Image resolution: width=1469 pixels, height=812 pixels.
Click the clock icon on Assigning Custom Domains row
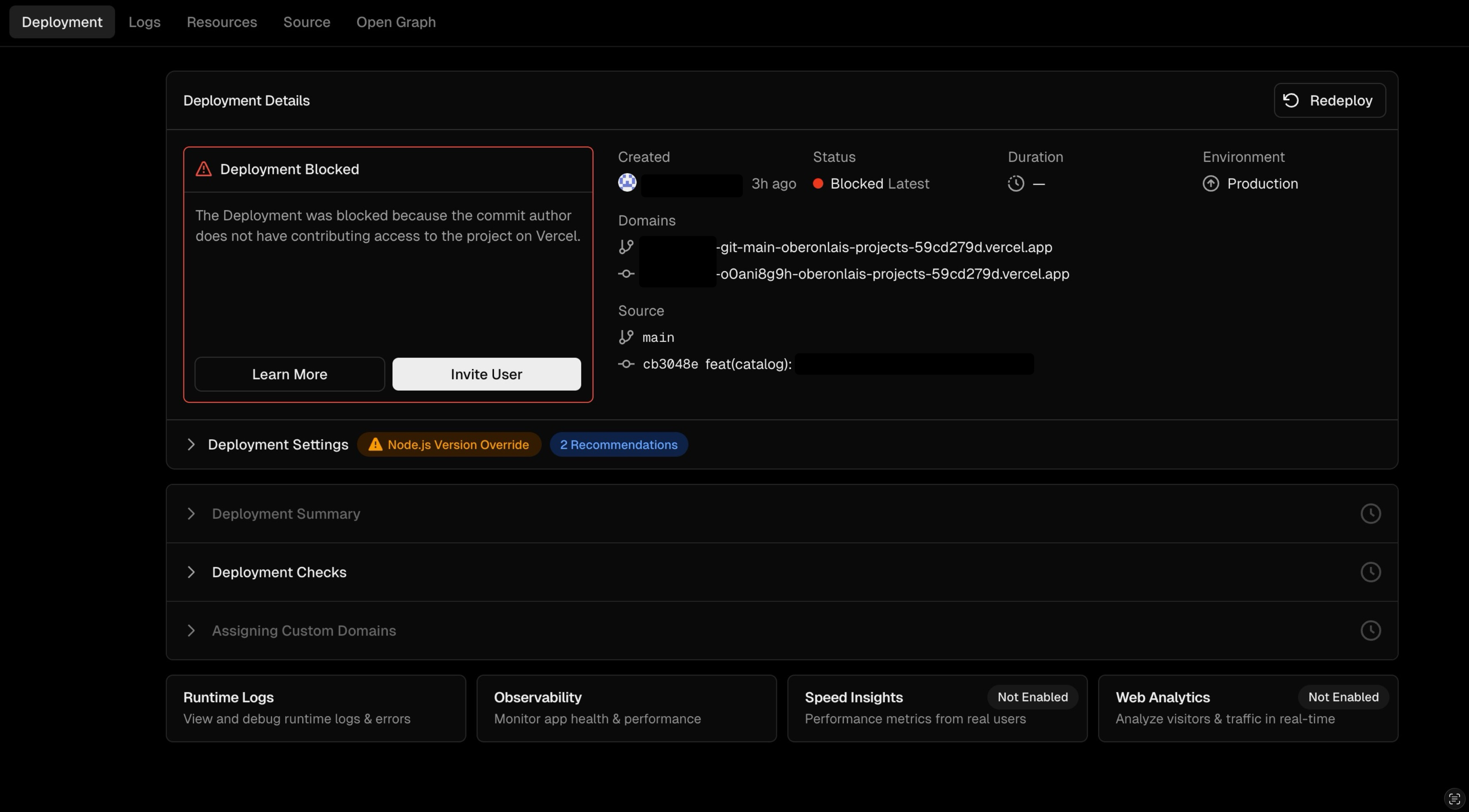pos(1371,630)
